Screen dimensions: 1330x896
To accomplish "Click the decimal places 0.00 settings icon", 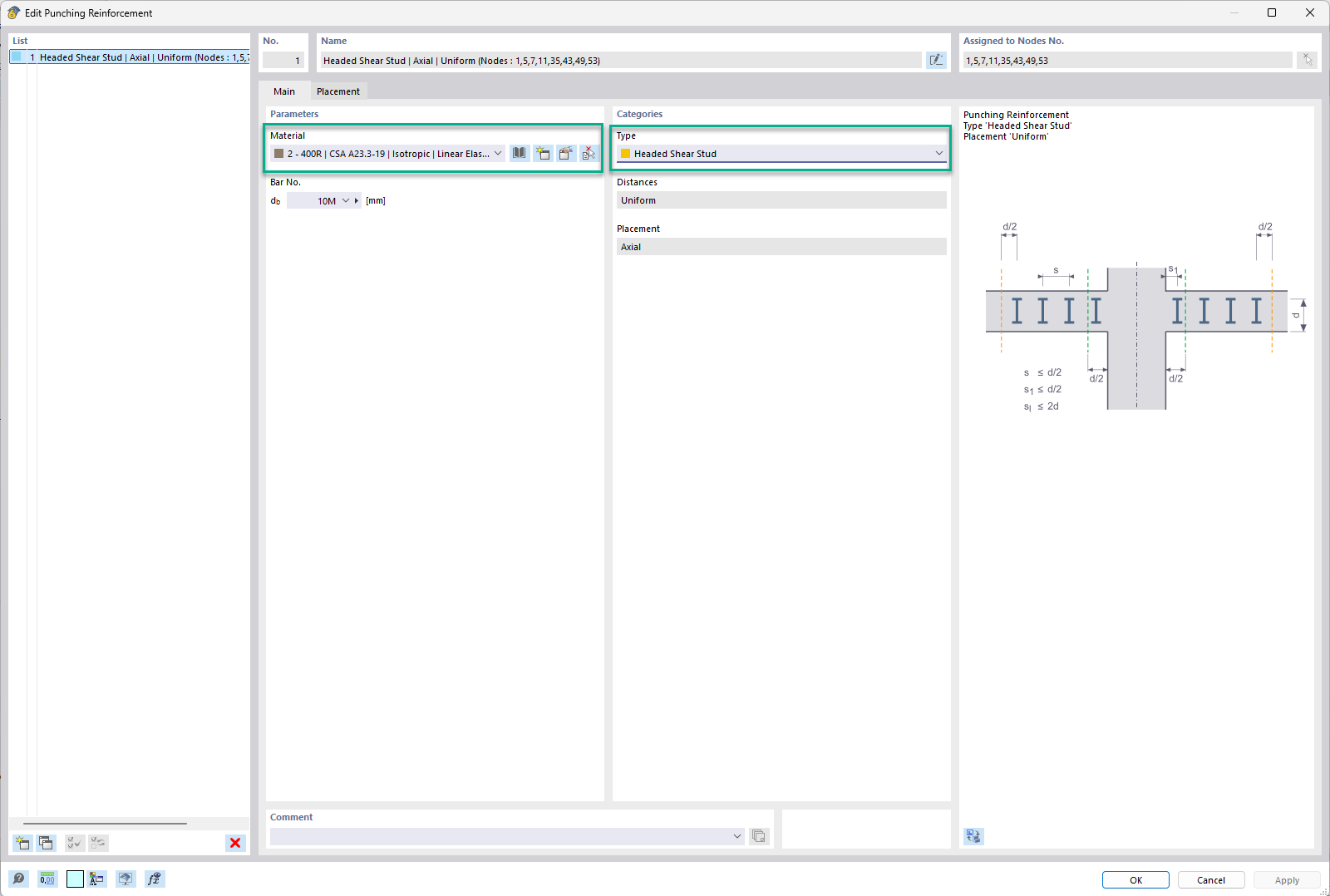I will [47, 879].
